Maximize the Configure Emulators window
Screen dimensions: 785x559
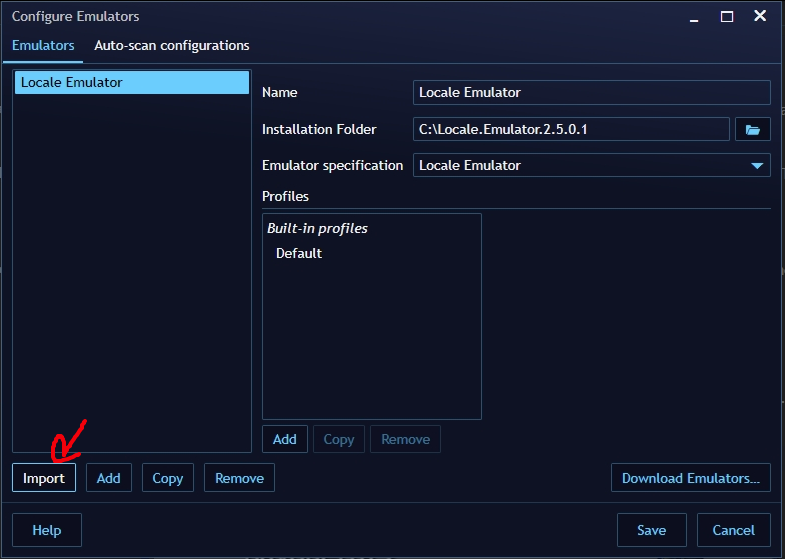[x=727, y=16]
